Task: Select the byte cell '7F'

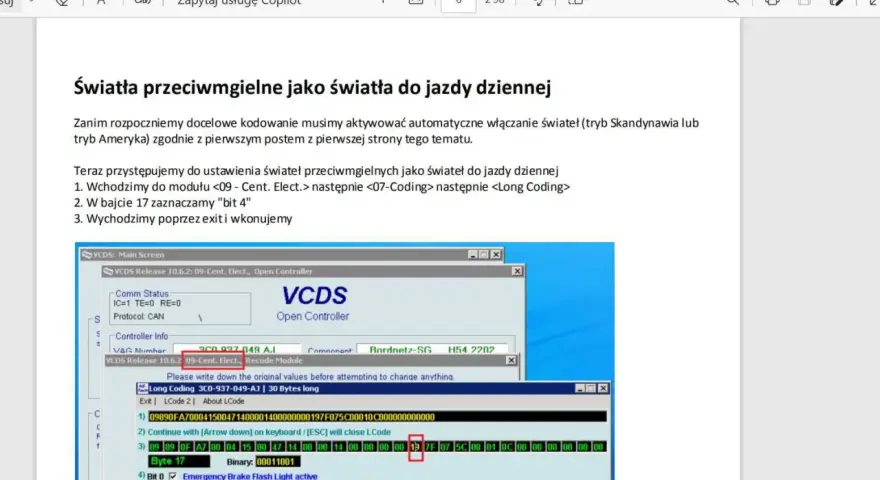Action: pyautogui.click(x=430, y=447)
